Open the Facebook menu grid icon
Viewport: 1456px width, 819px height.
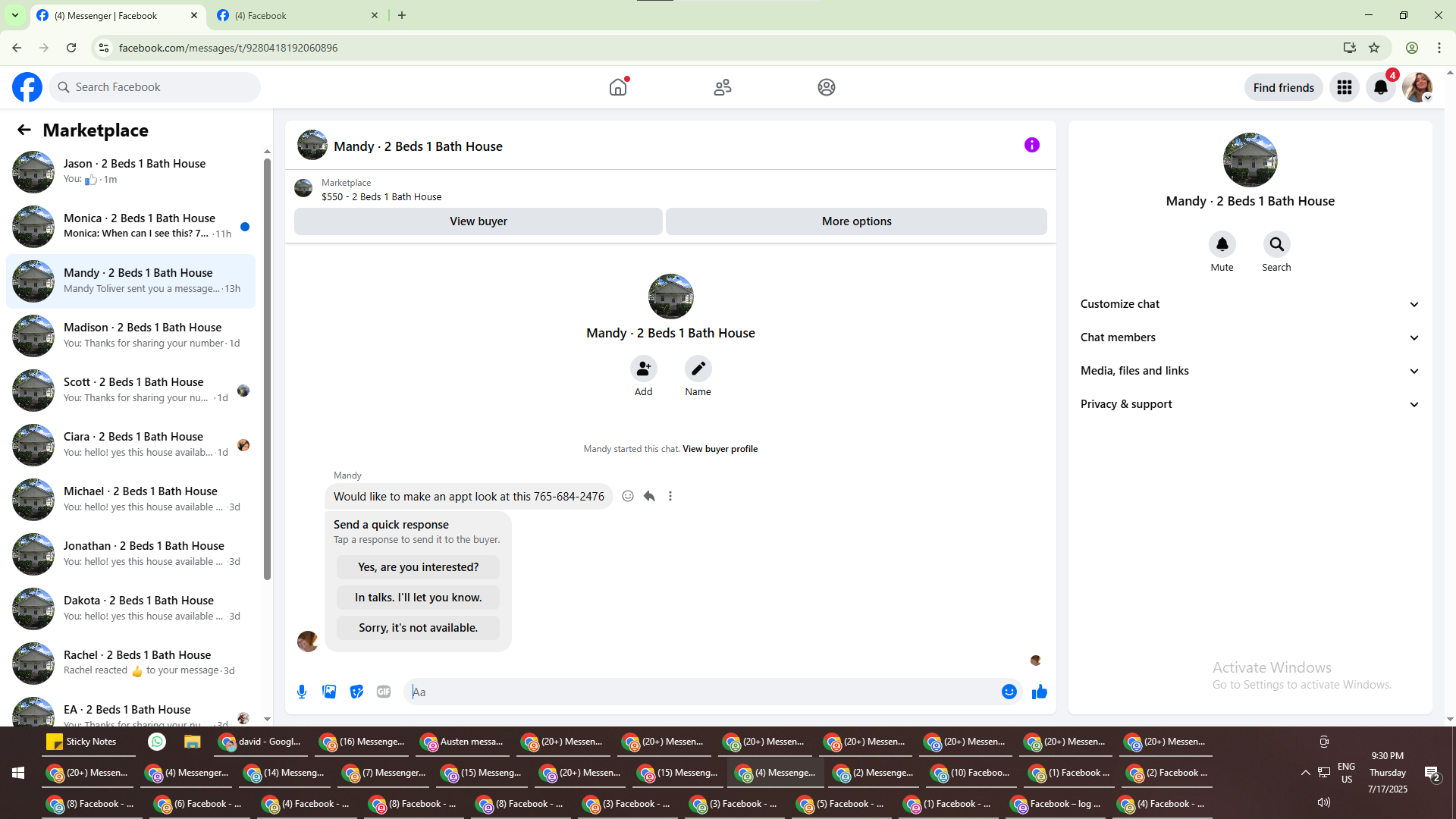point(1345,87)
